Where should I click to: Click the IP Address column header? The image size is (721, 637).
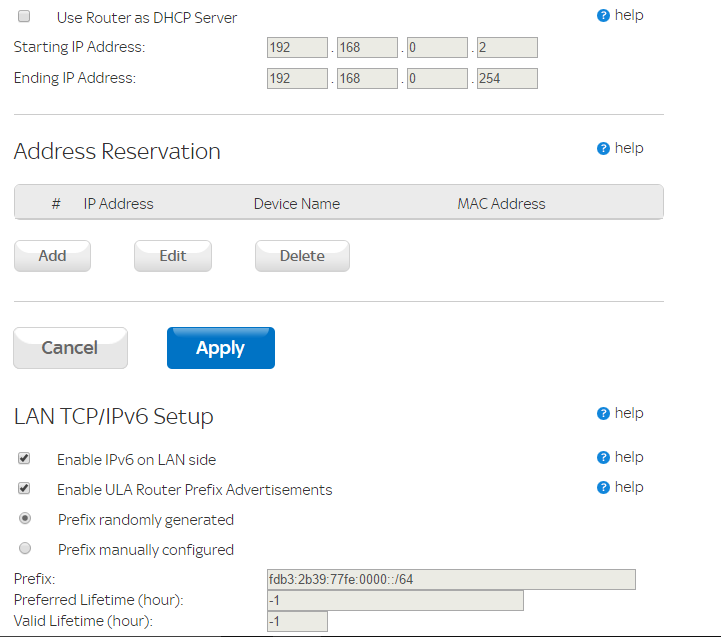(x=118, y=204)
